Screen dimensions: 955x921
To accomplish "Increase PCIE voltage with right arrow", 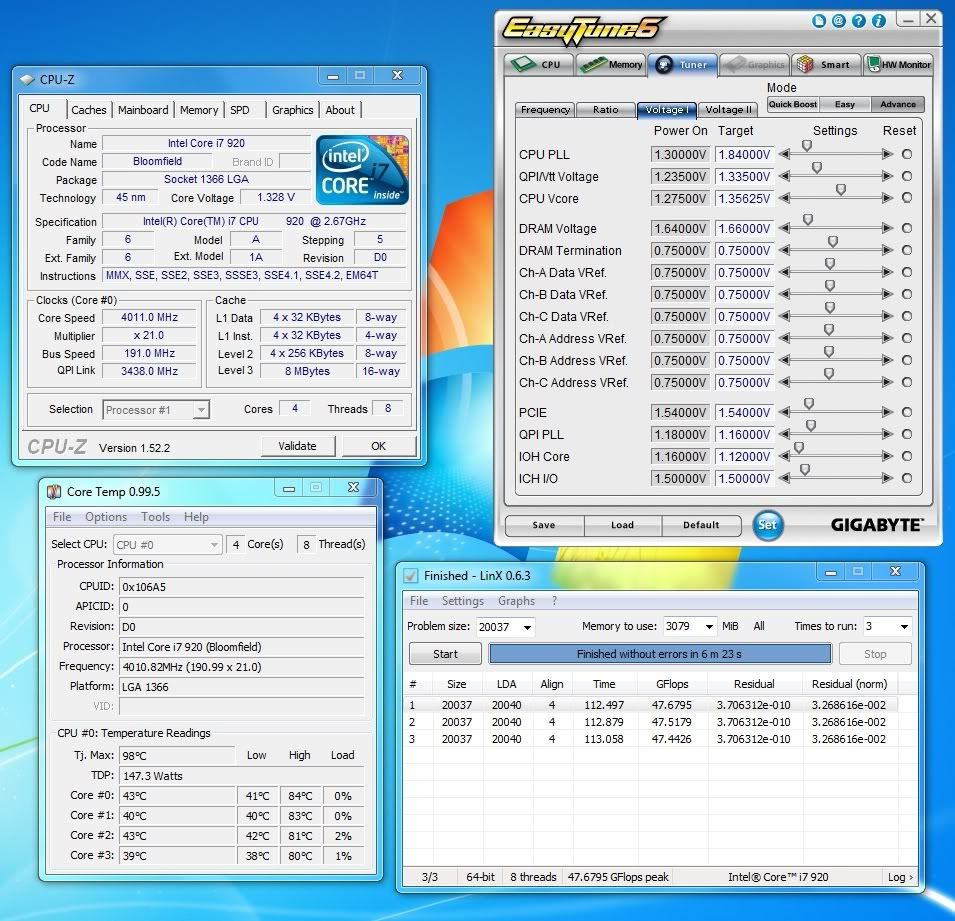I will click(887, 412).
